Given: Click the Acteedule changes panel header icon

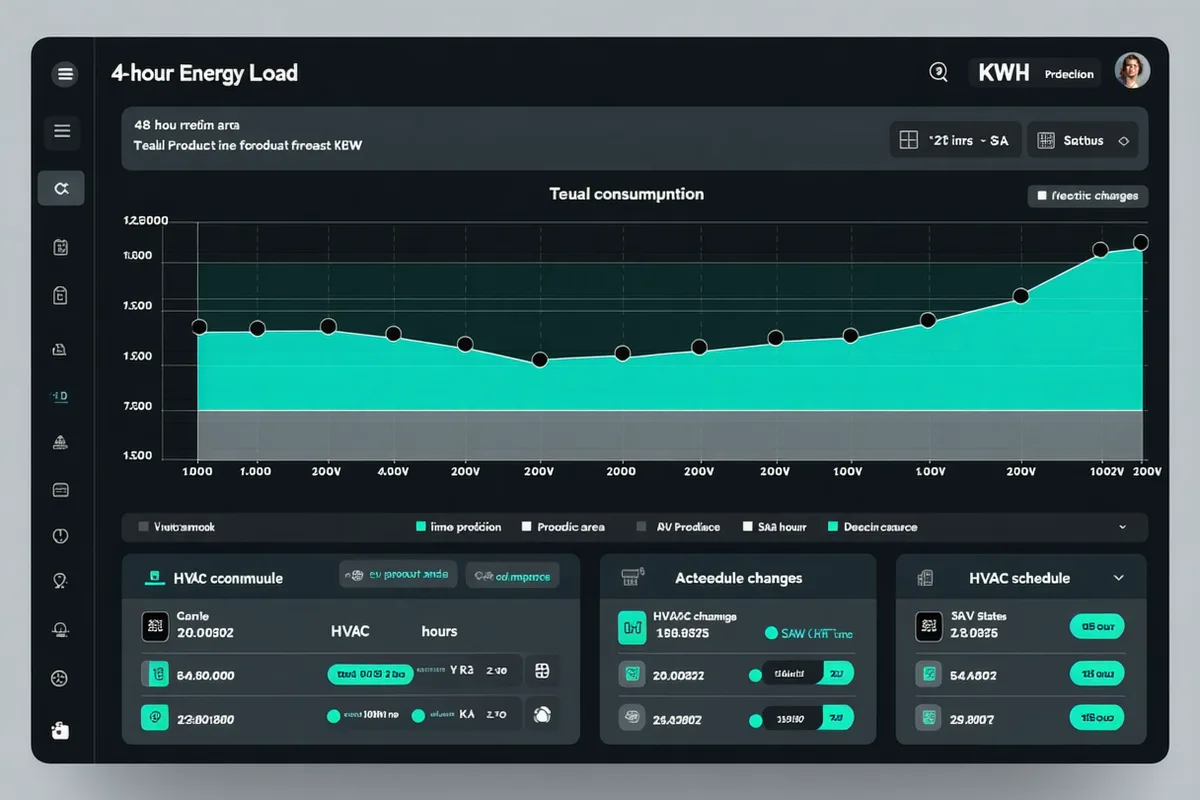Looking at the screenshot, I should 632,577.
